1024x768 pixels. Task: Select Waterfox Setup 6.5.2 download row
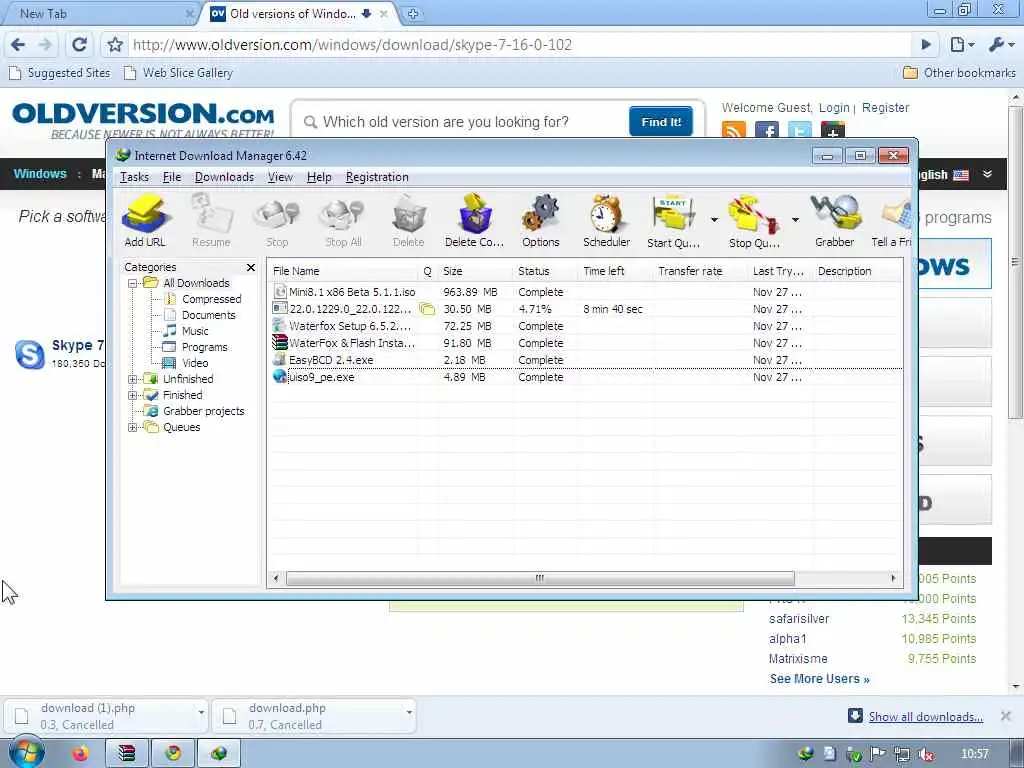point(584,326)
